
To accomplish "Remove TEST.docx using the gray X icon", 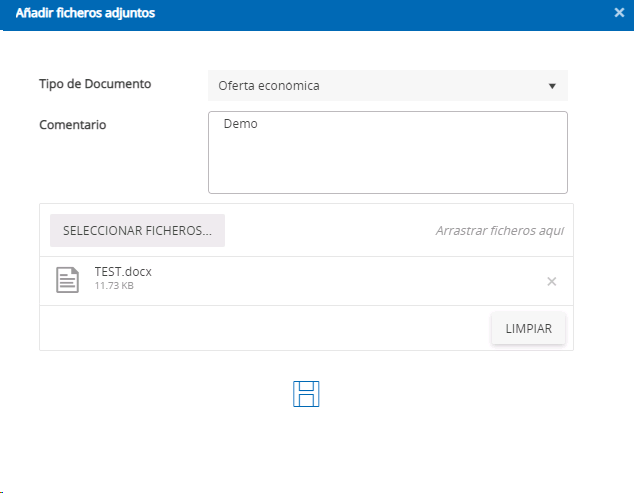I will click(552, 281).
